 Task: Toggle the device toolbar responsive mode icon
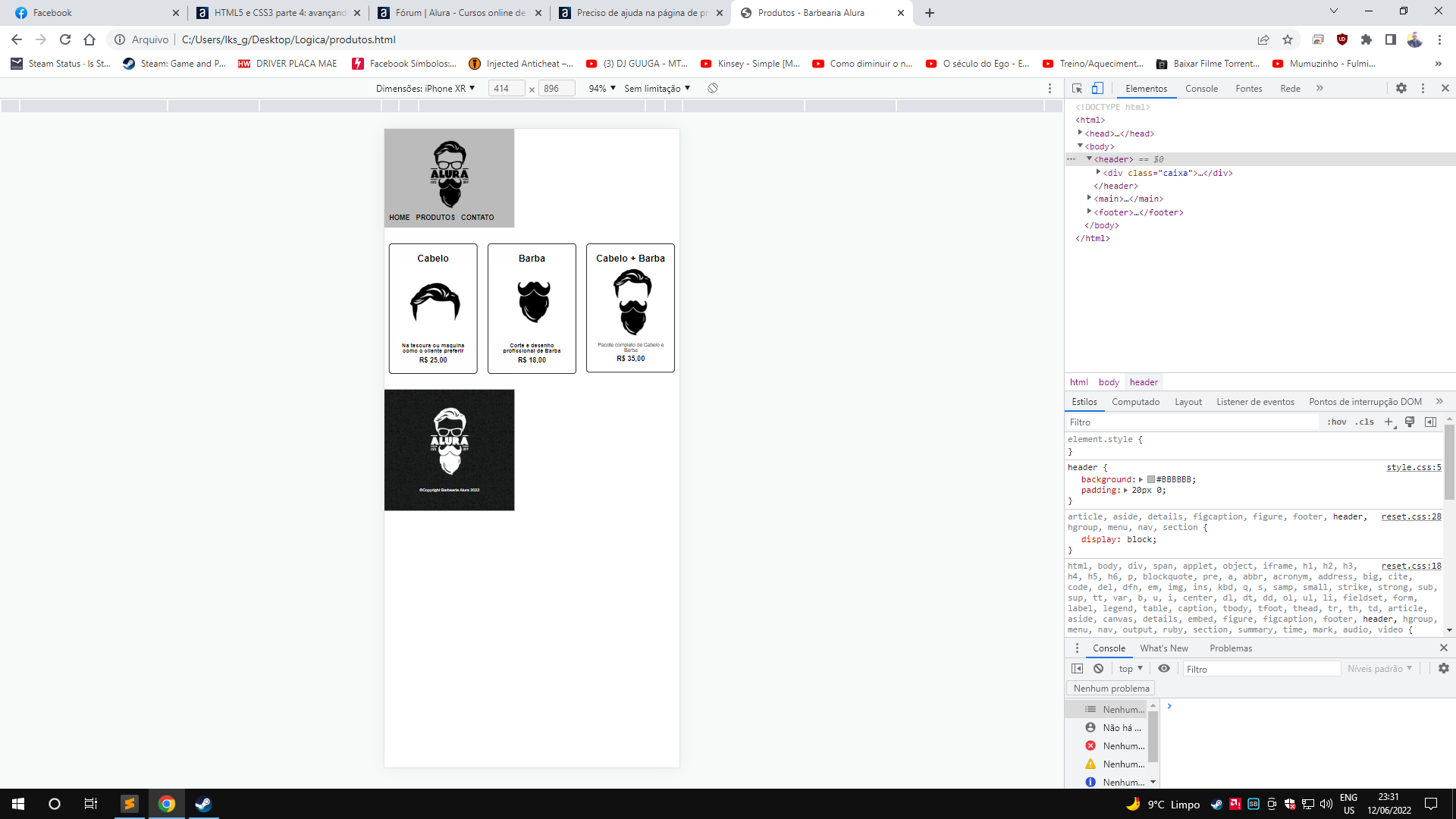[x=1098, y=88]
